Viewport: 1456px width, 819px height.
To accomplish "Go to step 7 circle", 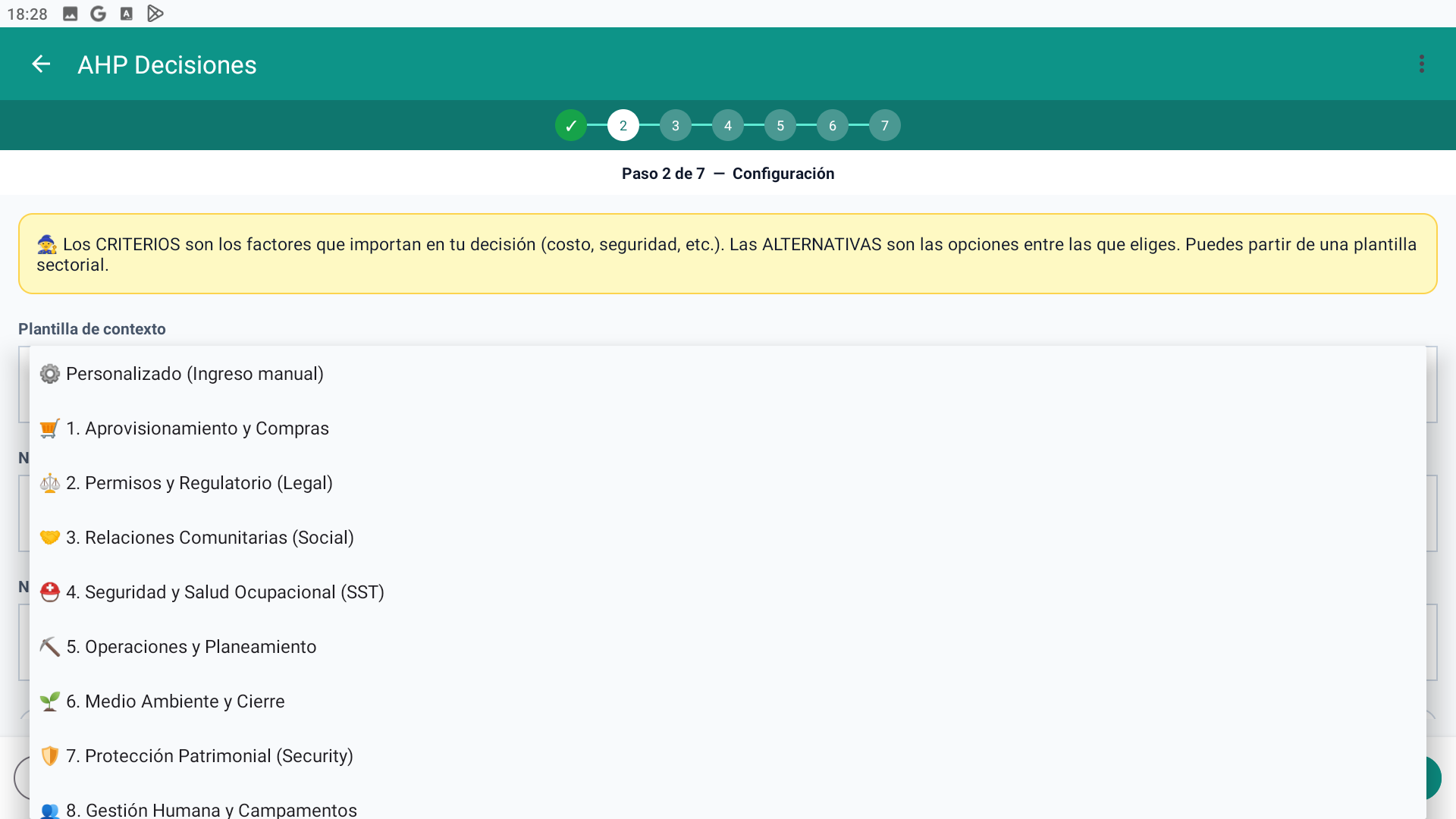I will (x=885, y=125).
